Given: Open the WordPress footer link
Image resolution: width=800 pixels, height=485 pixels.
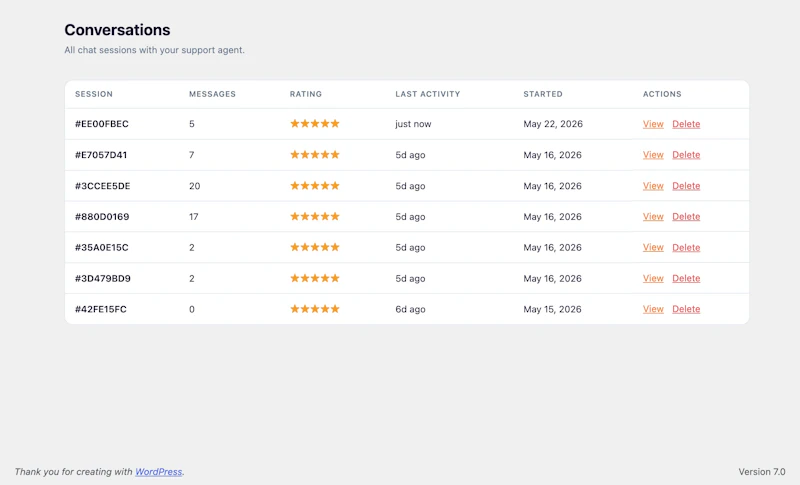Looking at the screenshot, I should click(x=158, y=472).
